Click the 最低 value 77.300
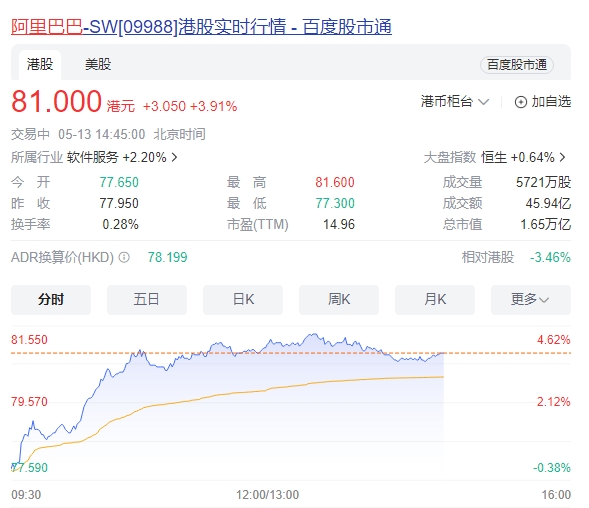 point(335,203)
